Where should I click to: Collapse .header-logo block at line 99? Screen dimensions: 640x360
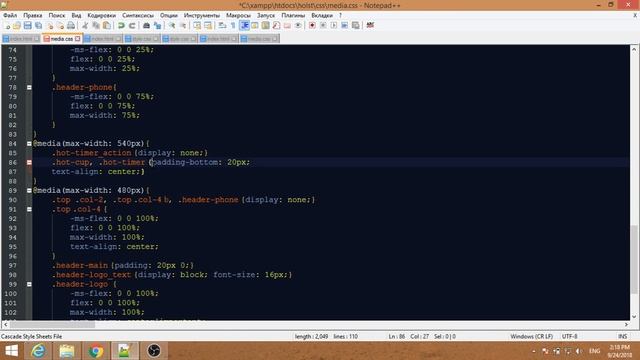coord(29,284)
